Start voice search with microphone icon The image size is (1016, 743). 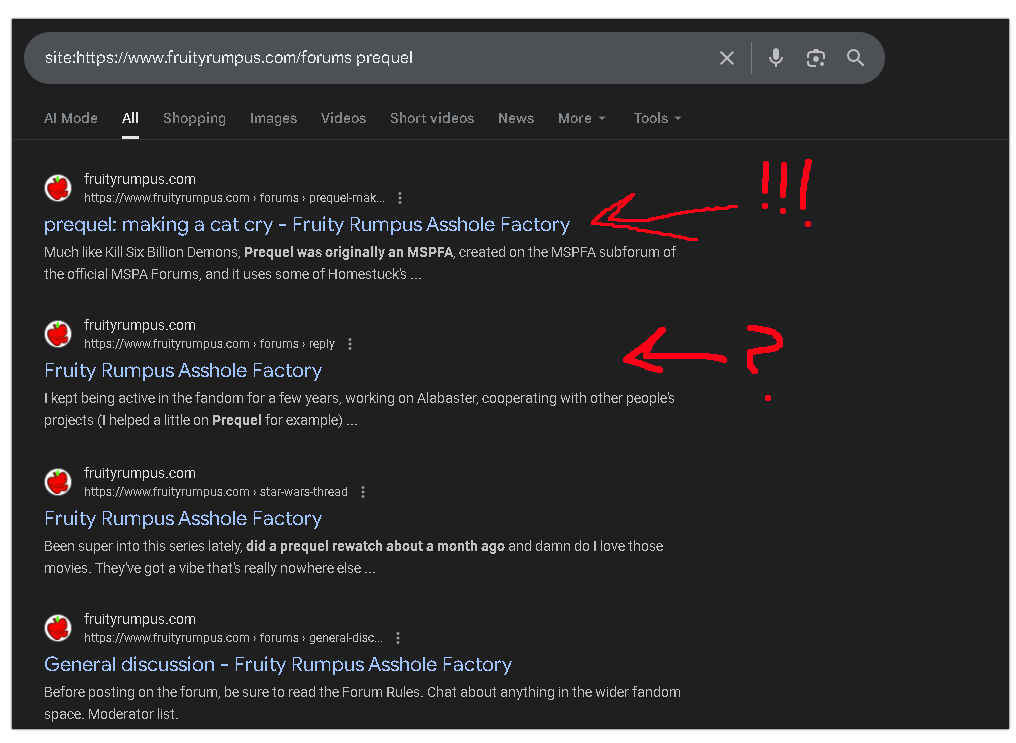click(x=776, y=58)
